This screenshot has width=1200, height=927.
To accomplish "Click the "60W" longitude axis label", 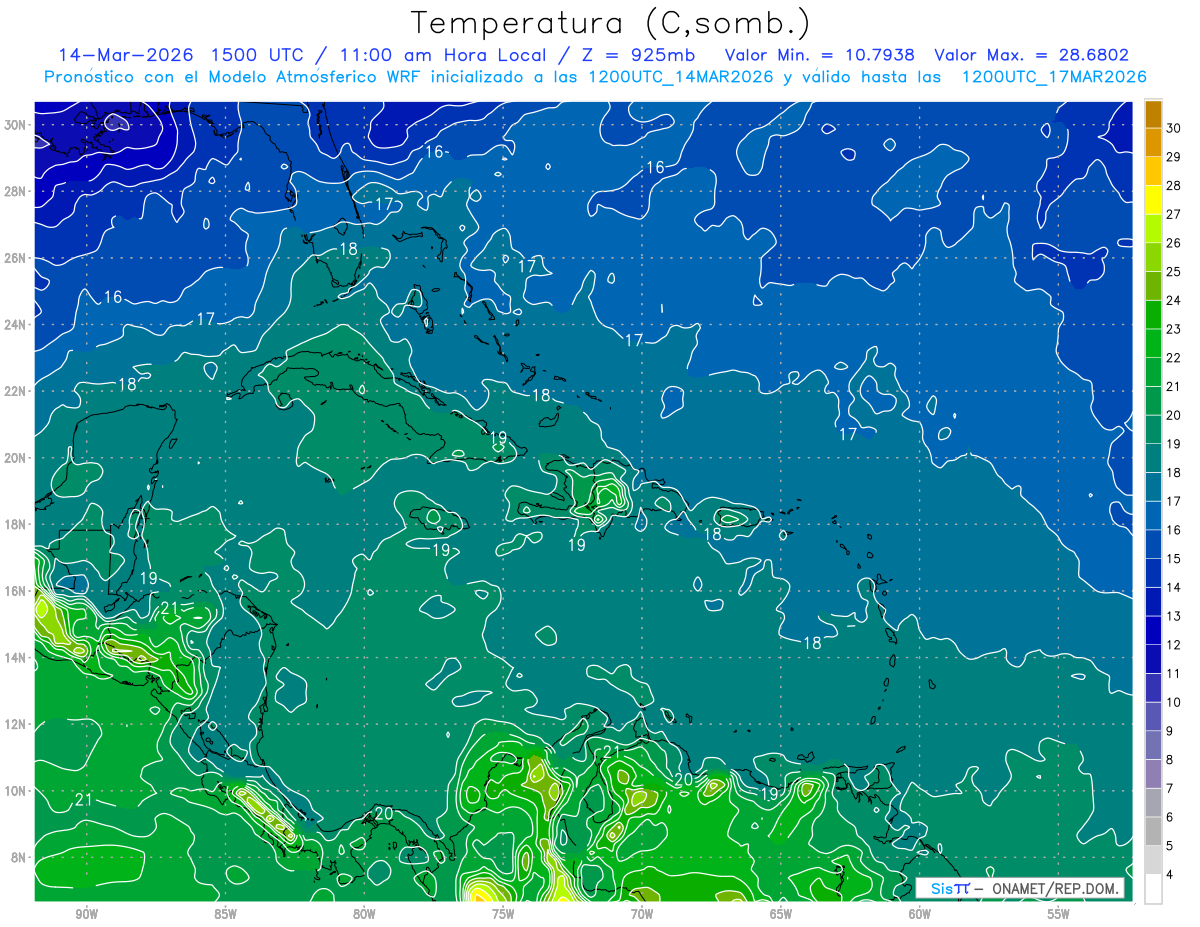I will tap(920, 914).
